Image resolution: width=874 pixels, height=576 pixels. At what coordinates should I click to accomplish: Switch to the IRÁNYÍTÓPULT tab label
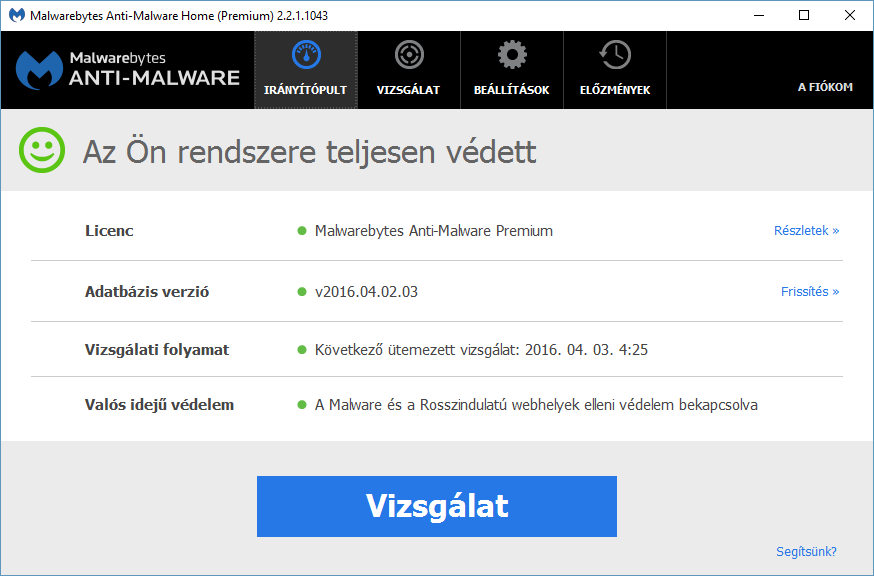[305, 90]
